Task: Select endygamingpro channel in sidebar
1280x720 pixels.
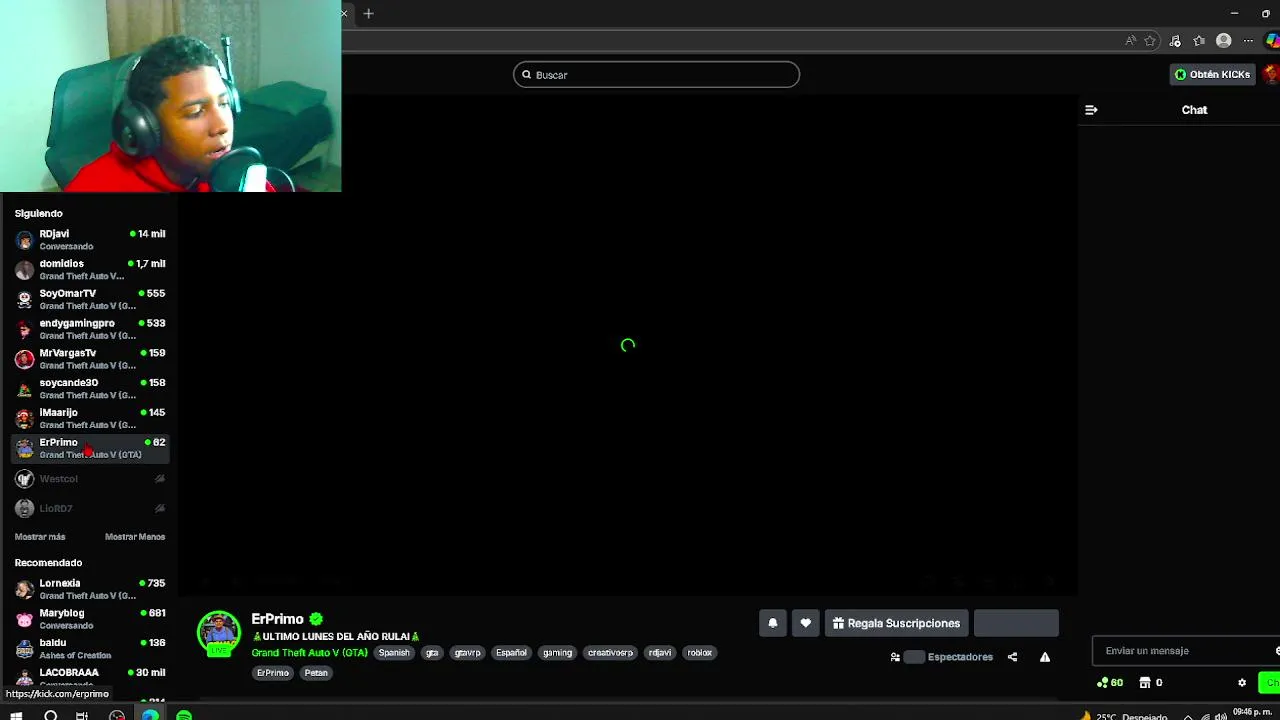Action: click(x=90, y=329)
